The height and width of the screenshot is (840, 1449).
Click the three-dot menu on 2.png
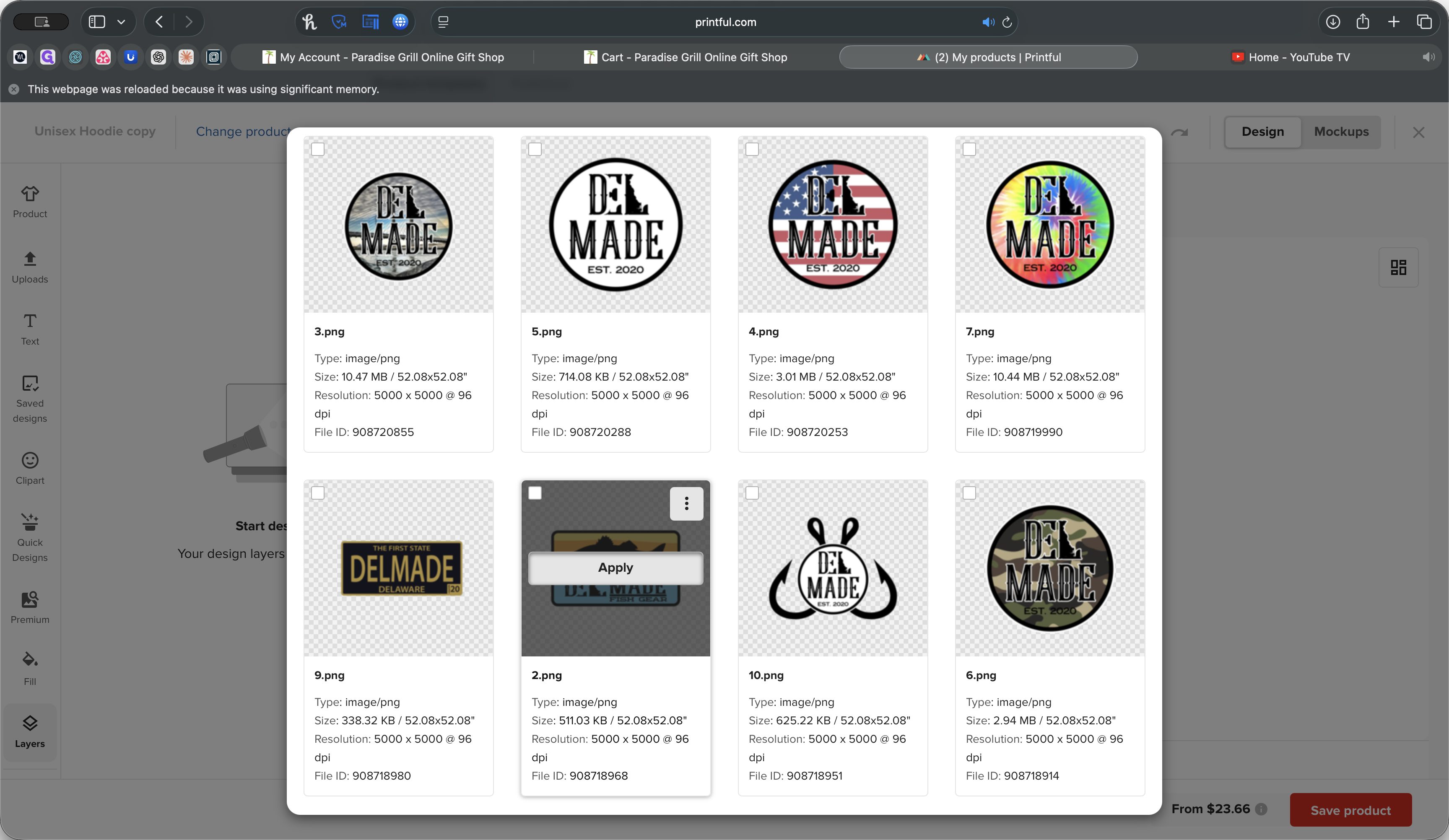[x=686, y=504]
